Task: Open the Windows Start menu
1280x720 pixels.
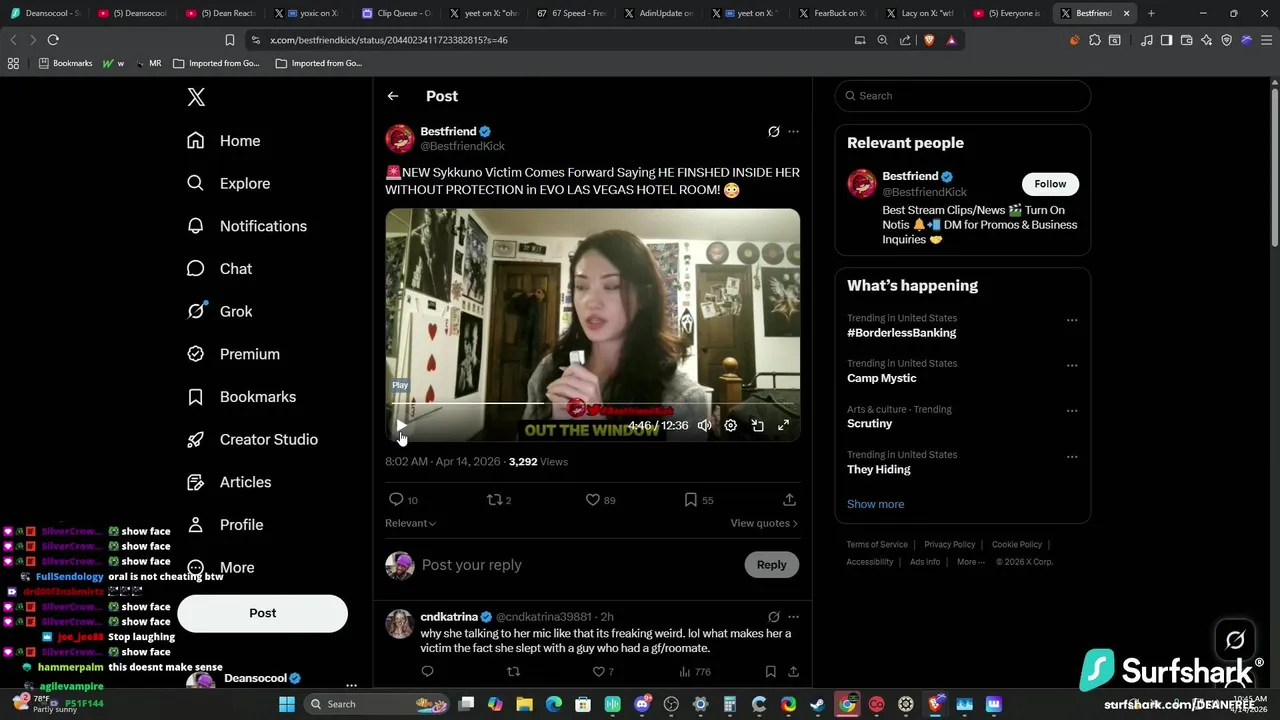Action: pyautogui.click(x=287, y=704)
